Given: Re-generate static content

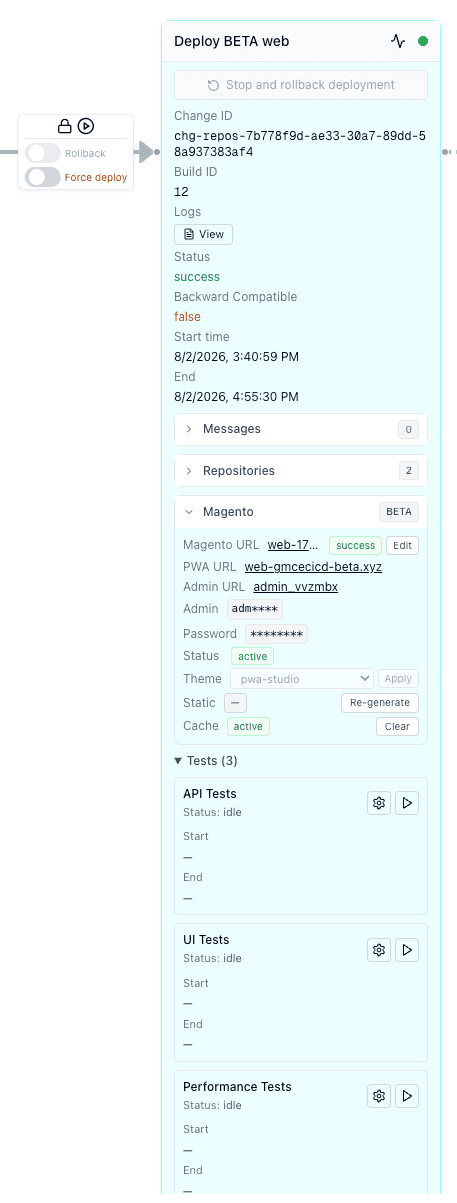Looking at the screenshot, I should point(380,702).
